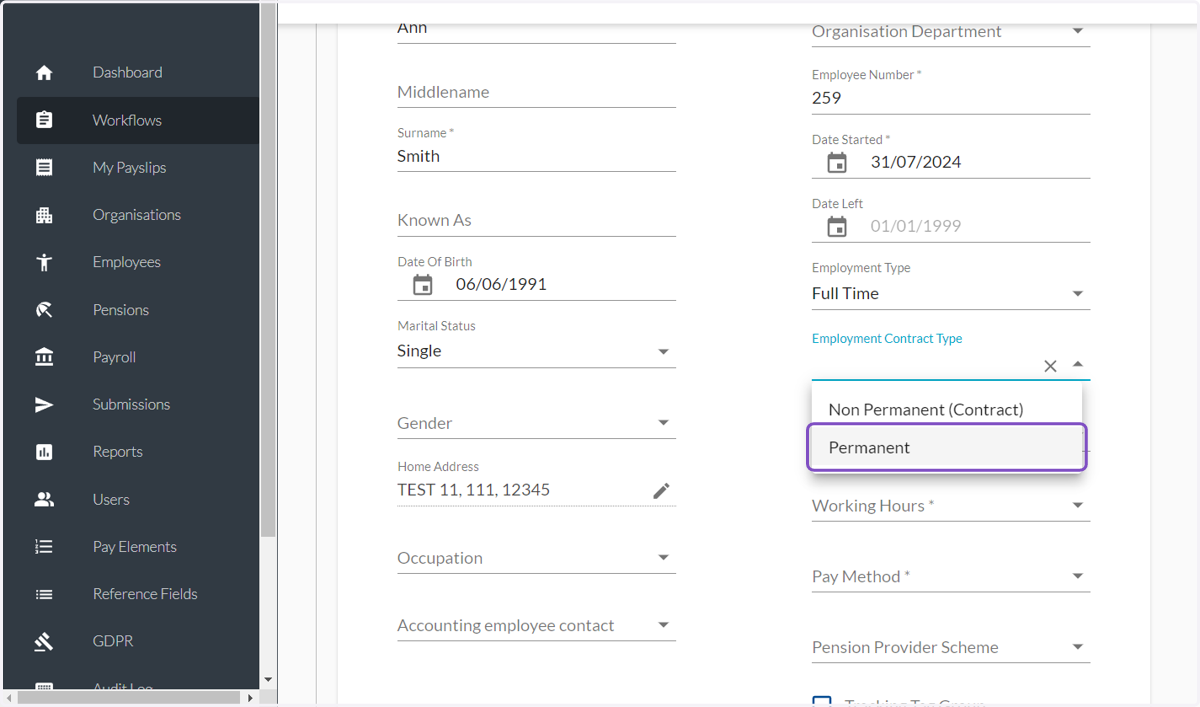Click the Employees person icon
The image size is (1200, 707).
44,262
